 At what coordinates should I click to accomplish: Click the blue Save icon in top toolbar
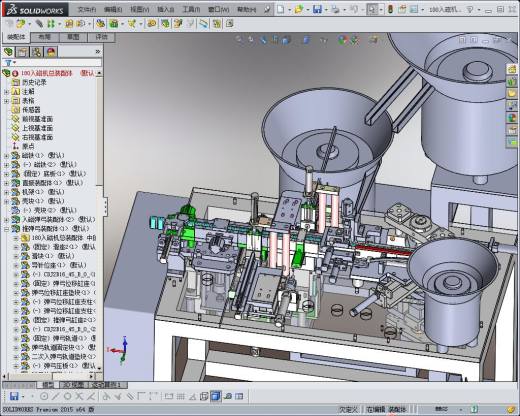(x=317, y=9)
